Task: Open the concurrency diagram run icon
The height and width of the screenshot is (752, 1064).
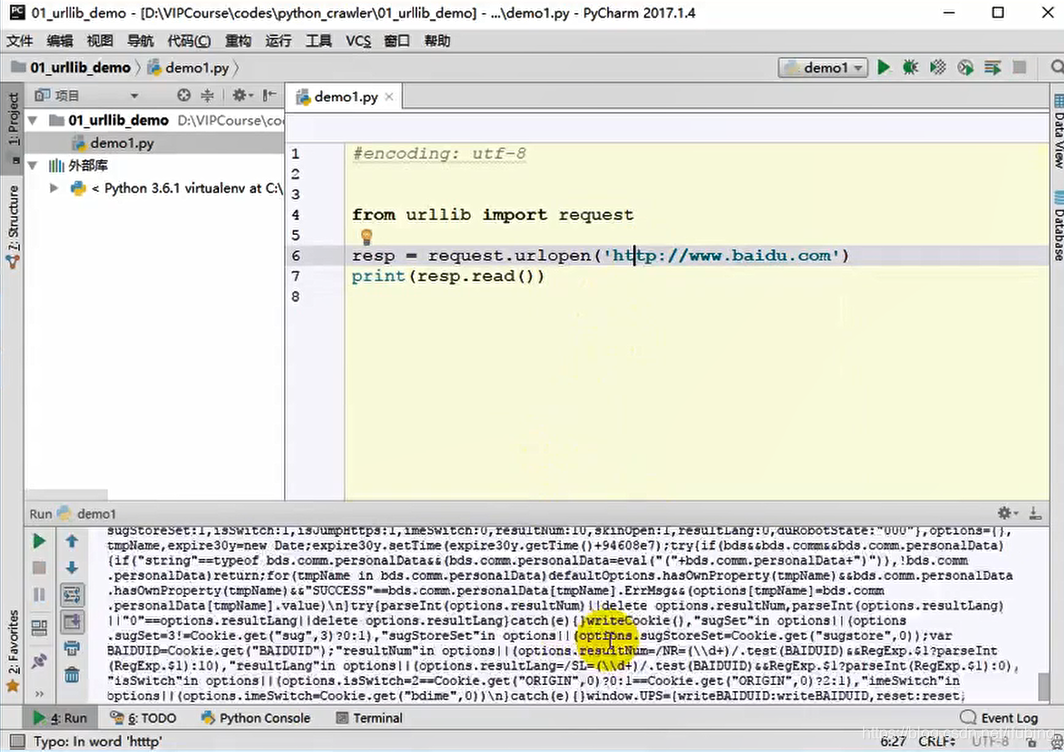Action: [x=992, y=67]
